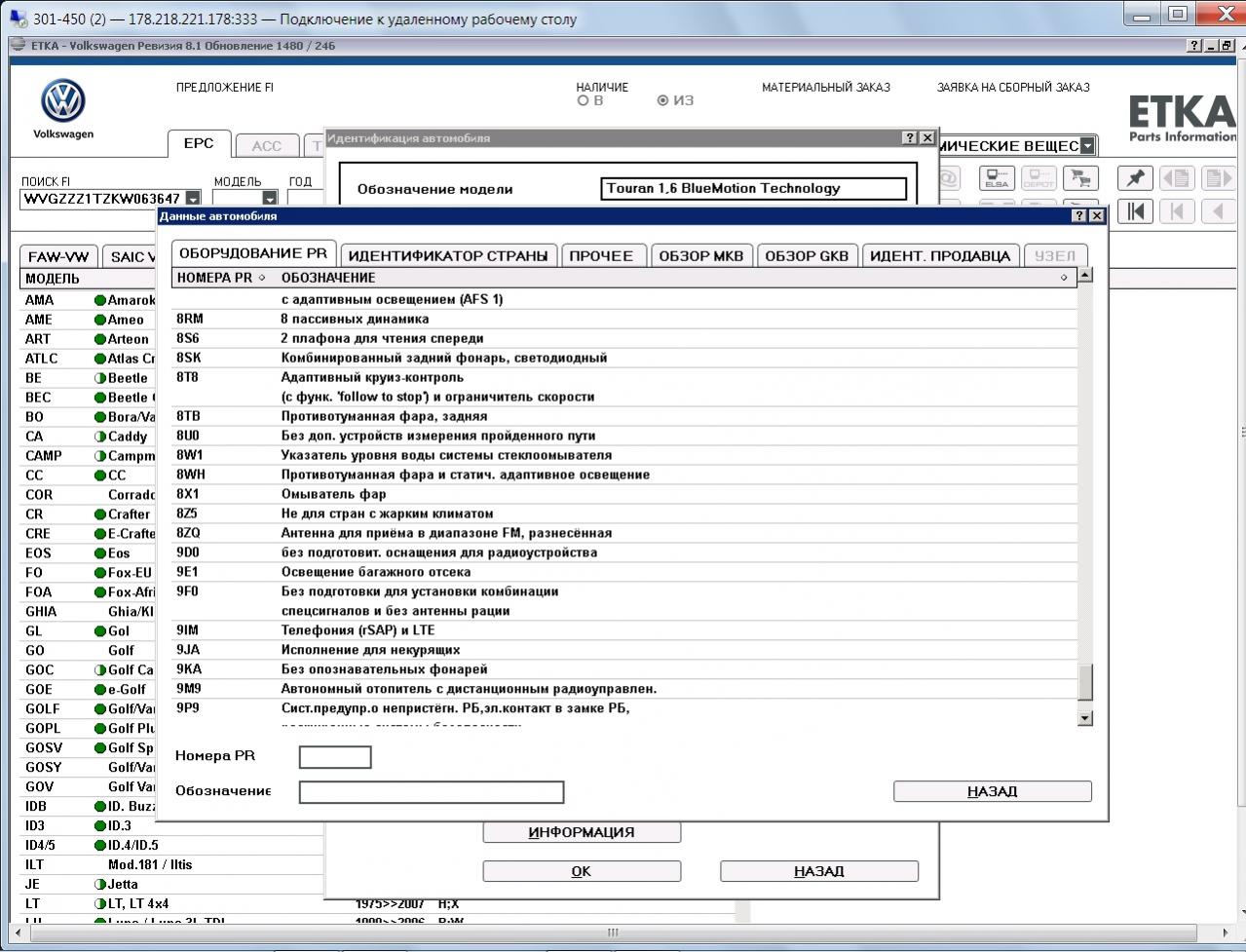Viewport: 1246px width, 952px height.
Task: Open the ОБЗОР GKB tab
Action: click(808, 256)
